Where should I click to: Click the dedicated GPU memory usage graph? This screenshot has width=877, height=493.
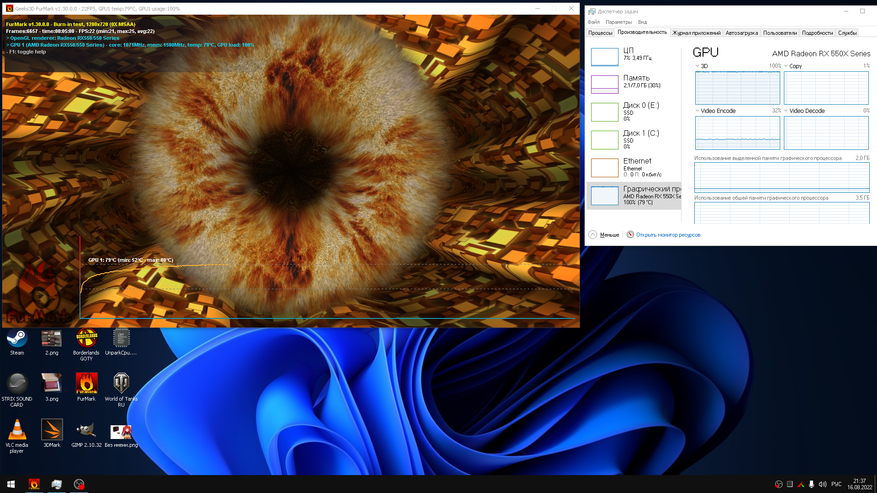tap(782, 177)
